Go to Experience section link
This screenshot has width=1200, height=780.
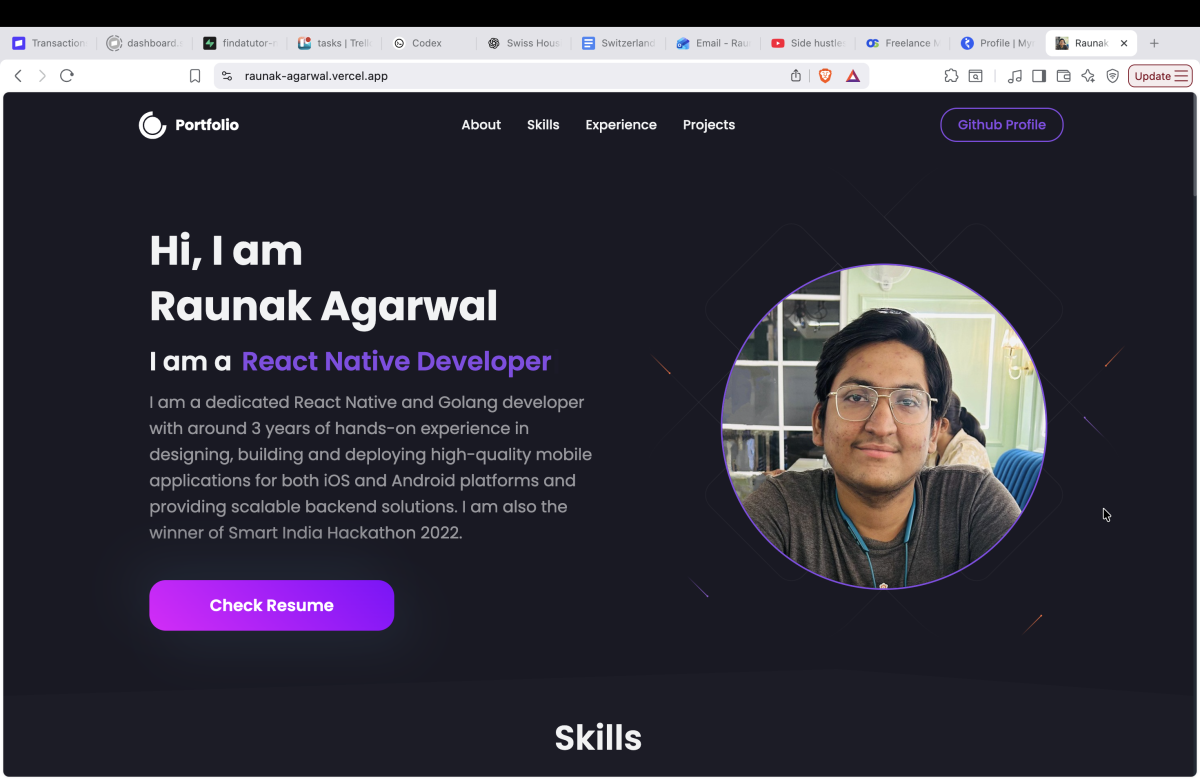click(621, 125)
